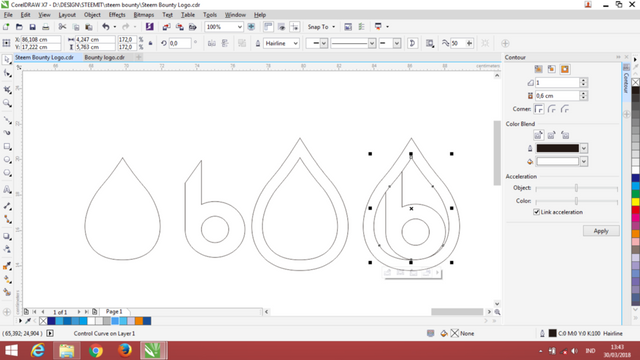
Task: Increase contour steps stepper
Action: click(583, 80)
